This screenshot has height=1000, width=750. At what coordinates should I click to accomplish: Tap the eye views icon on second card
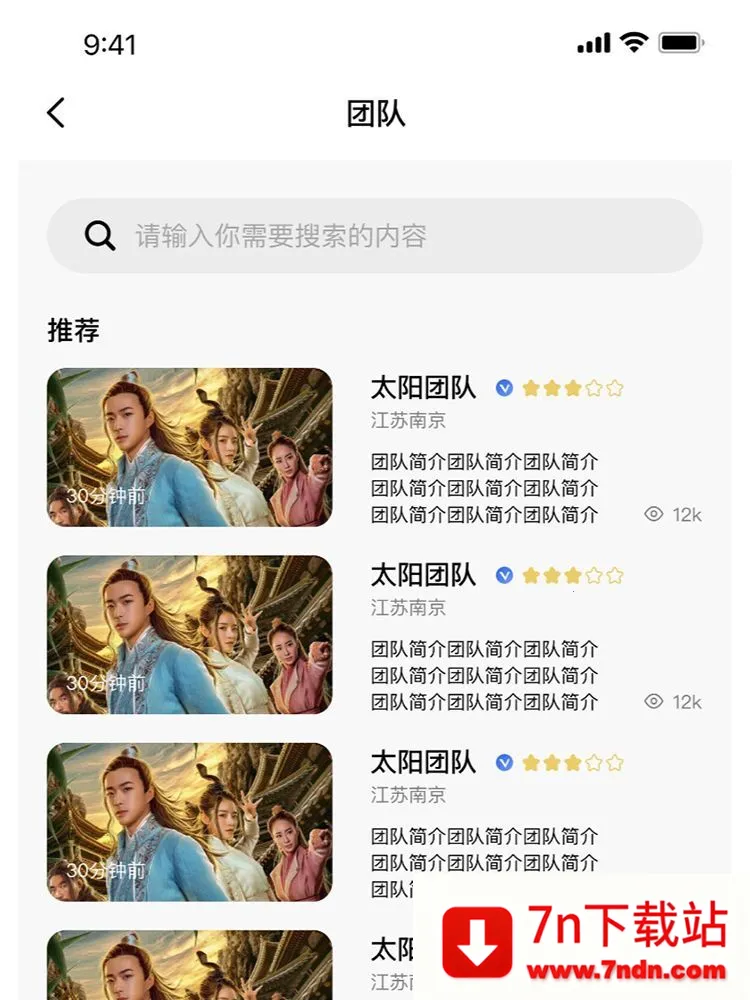coord(654,702)
